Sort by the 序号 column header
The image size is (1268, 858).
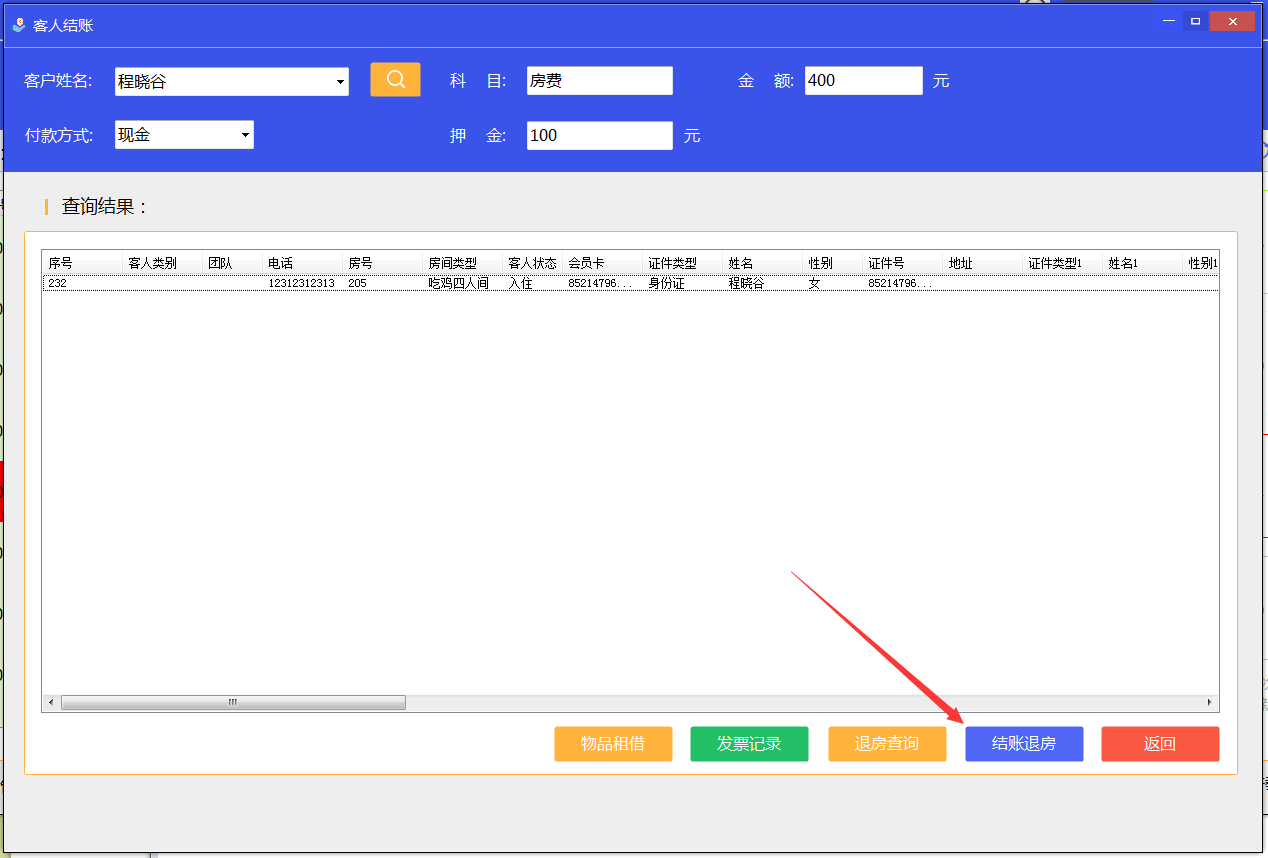click(x=80, y=263)
